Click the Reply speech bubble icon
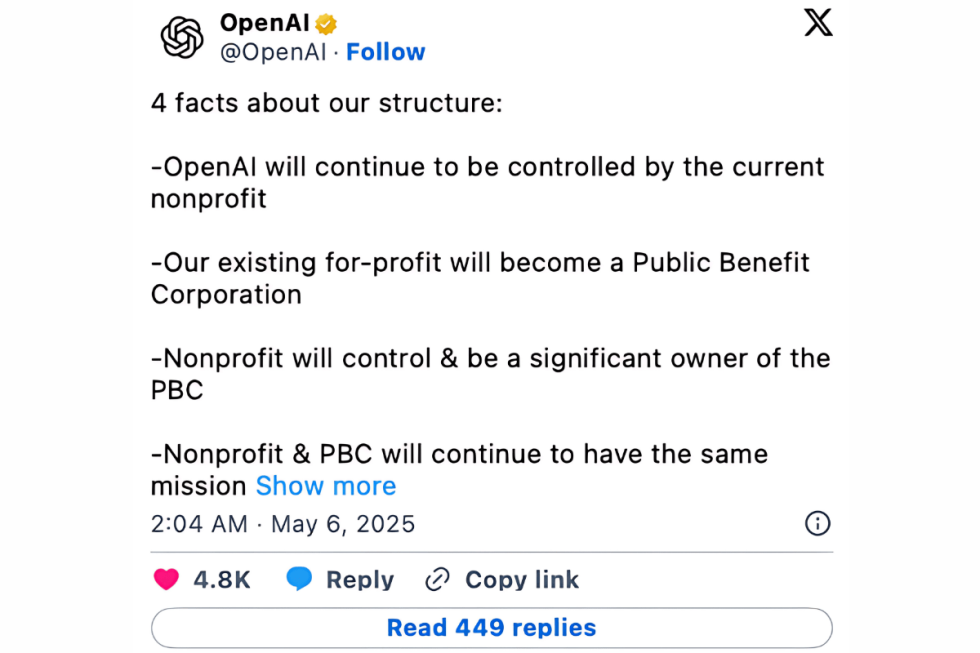The image size is (980, 653). click(x=299, y=579)
